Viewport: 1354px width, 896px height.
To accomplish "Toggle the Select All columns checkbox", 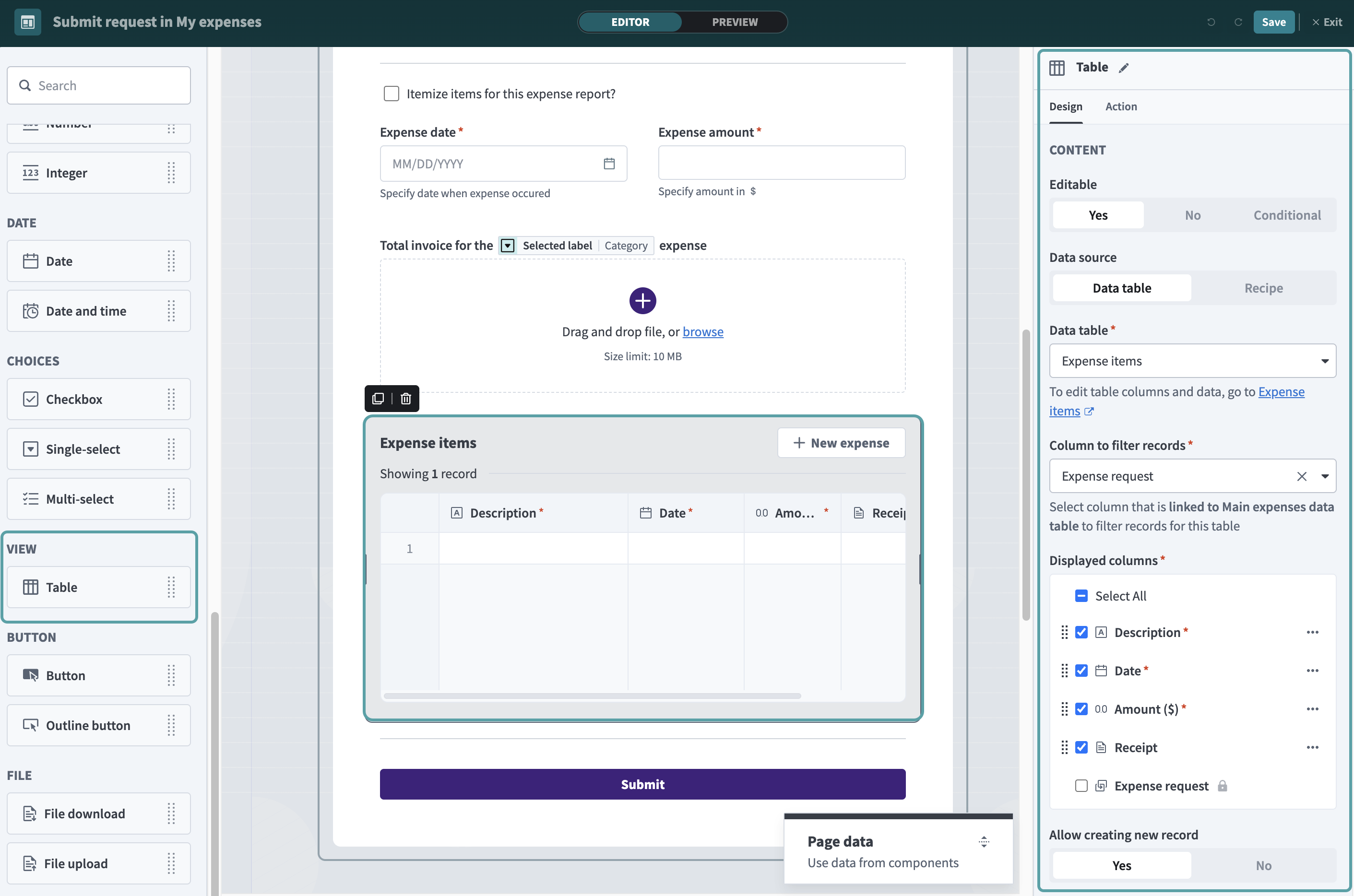I will tap(1081, 595).
